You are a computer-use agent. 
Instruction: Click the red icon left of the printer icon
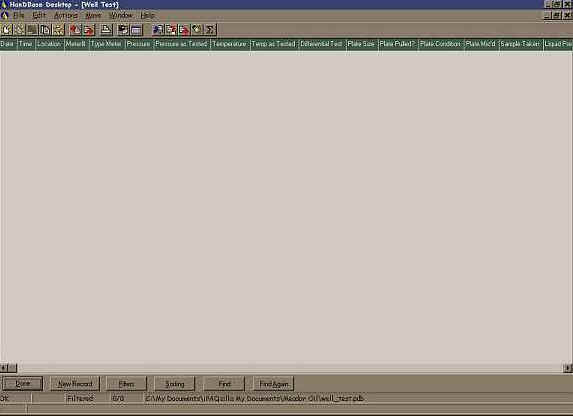click(x=89, y=30)
